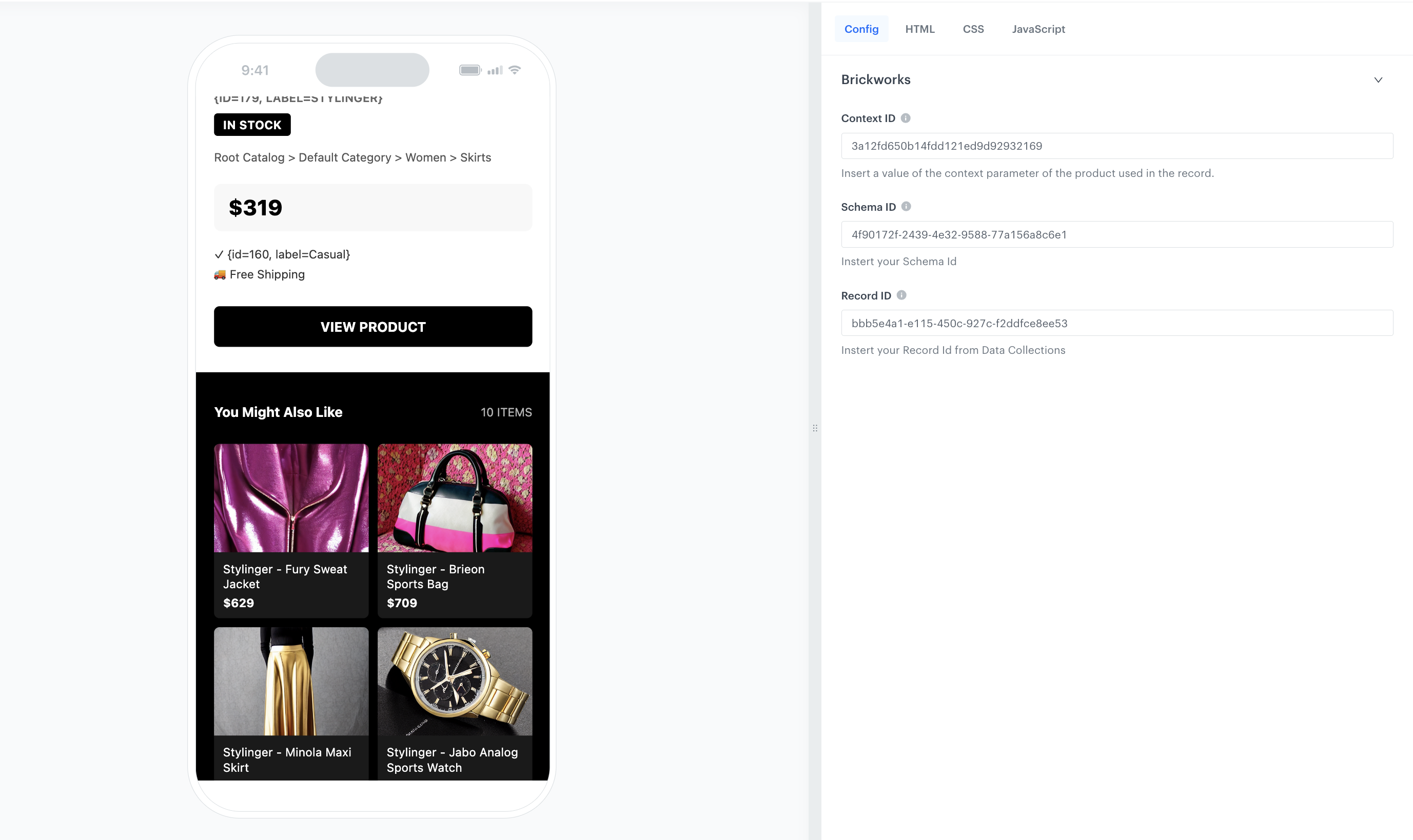
Task: Select the Brieon Sports Bag image
Action: 455,498
